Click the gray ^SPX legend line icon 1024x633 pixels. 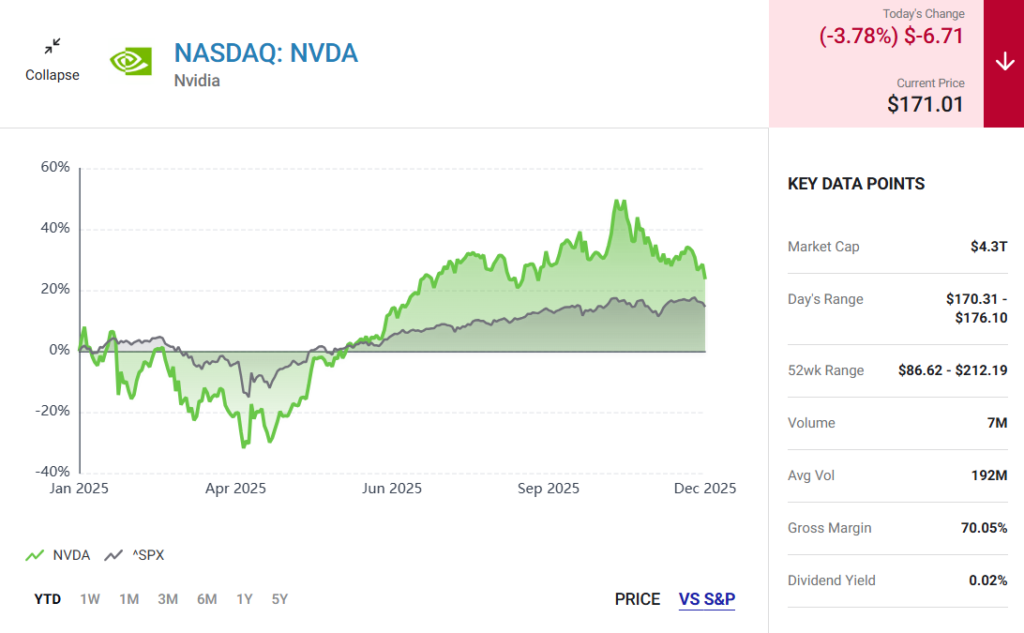(x=114, y=555)
